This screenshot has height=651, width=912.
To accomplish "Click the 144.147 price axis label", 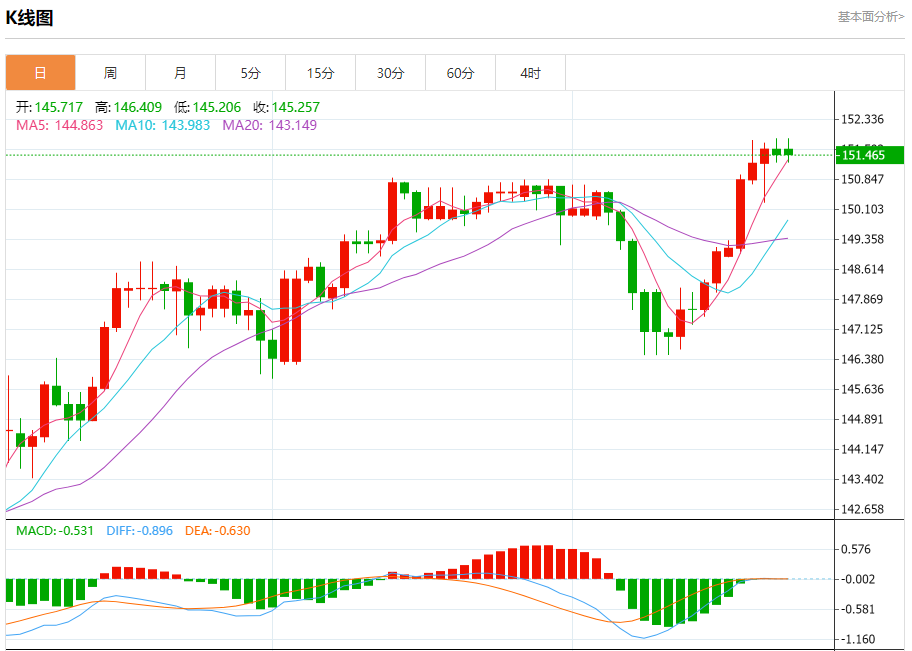I will click(863, 449).
